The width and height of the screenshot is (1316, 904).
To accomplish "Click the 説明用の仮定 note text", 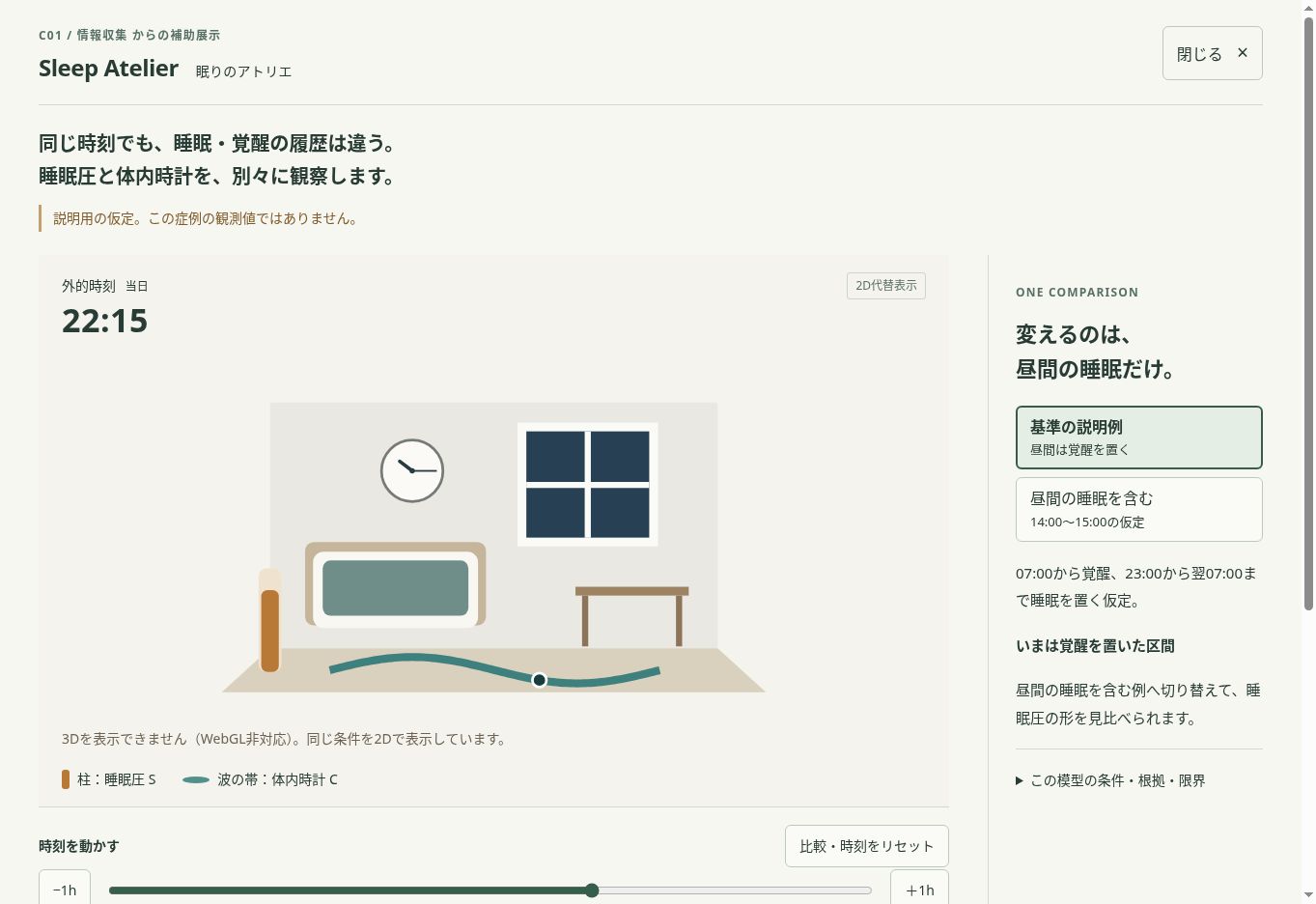I will point(207,218).
